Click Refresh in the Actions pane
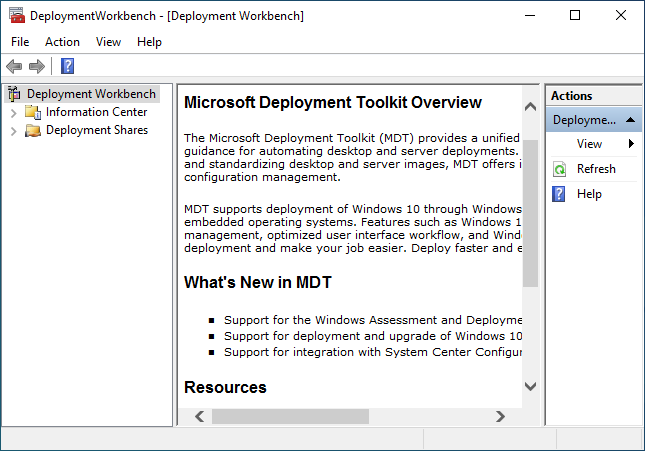 point(596,169)
